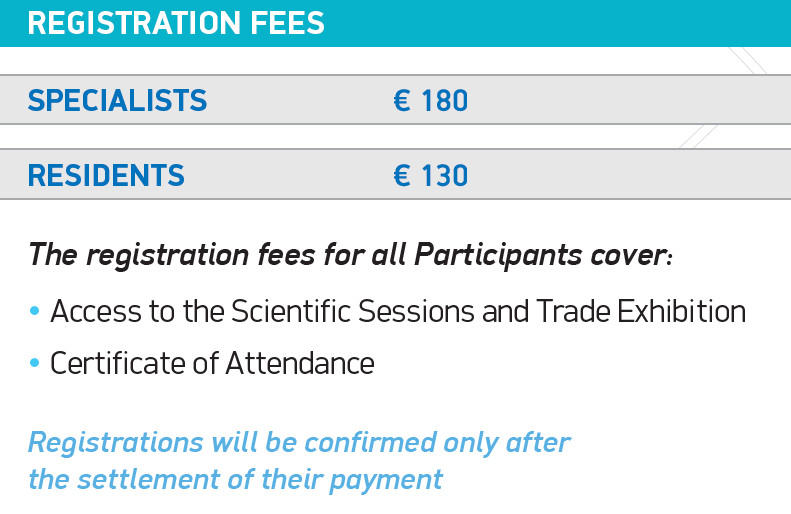Click the bullet before Access to Scientific Sessions
This screenshot has width=791, height=514.
pos(34,311)
